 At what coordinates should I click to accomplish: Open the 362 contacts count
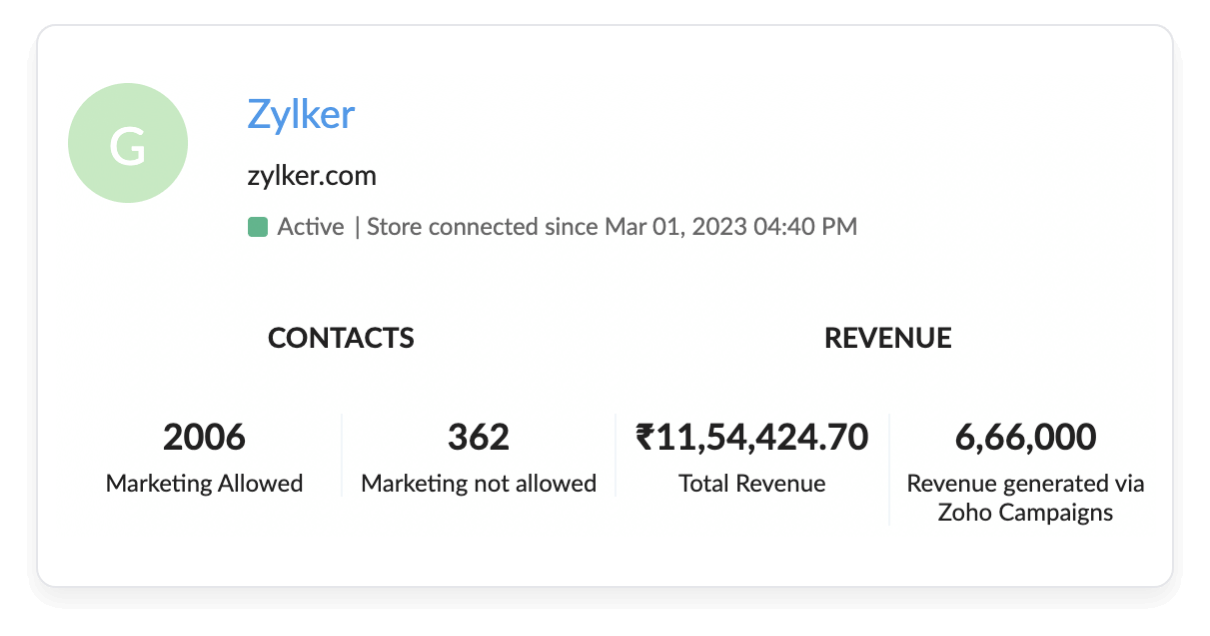click(x=478, y=437)
